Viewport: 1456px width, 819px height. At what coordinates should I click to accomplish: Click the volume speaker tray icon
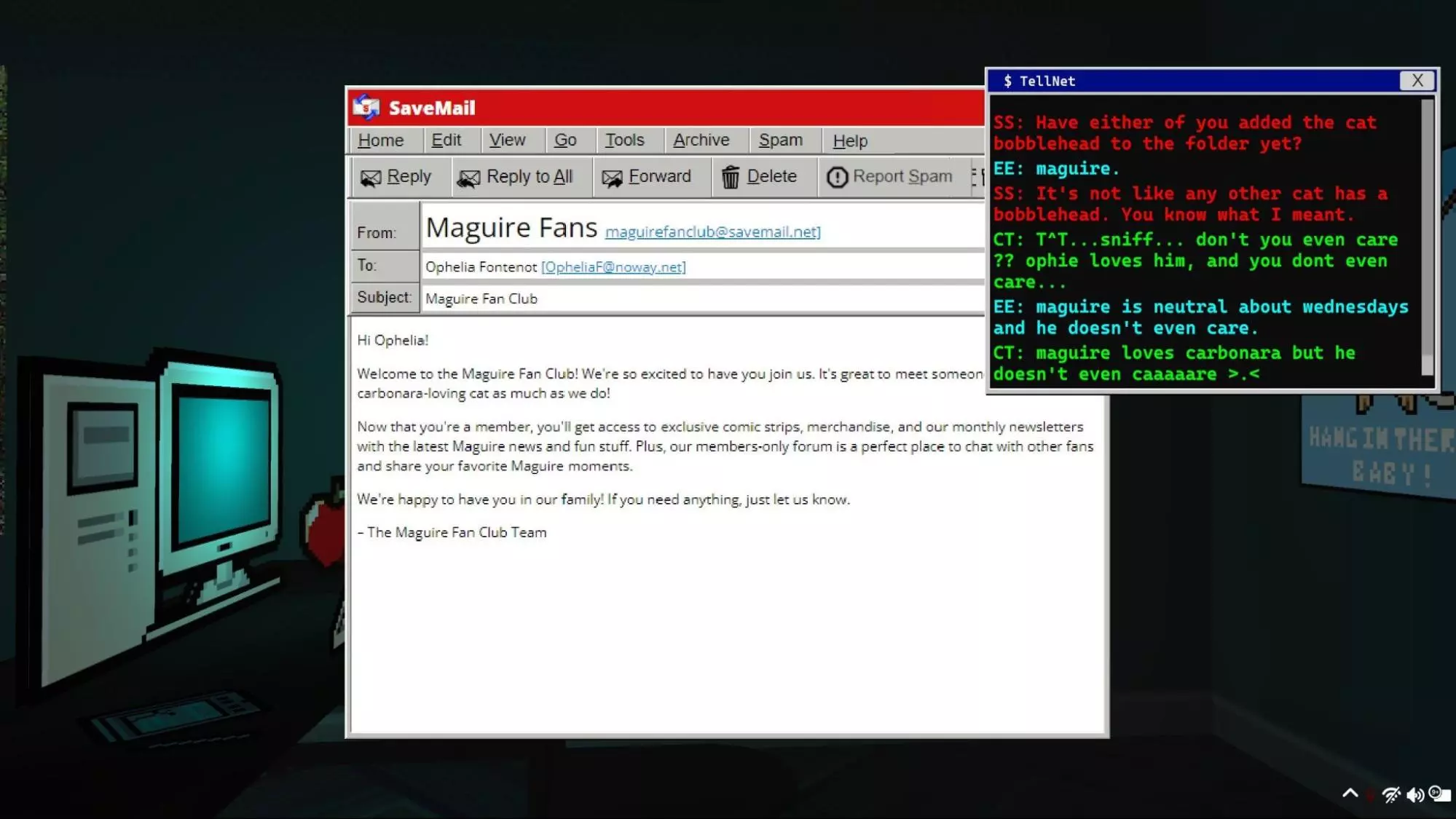tap(1414, 794)
